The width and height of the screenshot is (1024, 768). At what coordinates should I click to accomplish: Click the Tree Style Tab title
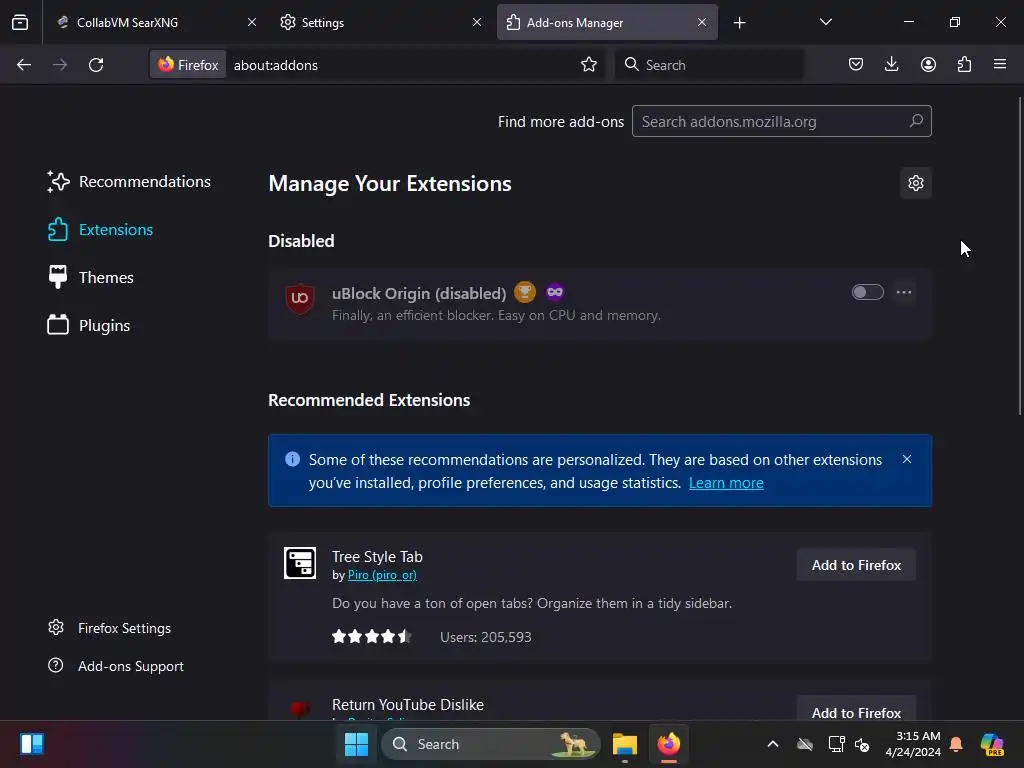tap(377, 556)
